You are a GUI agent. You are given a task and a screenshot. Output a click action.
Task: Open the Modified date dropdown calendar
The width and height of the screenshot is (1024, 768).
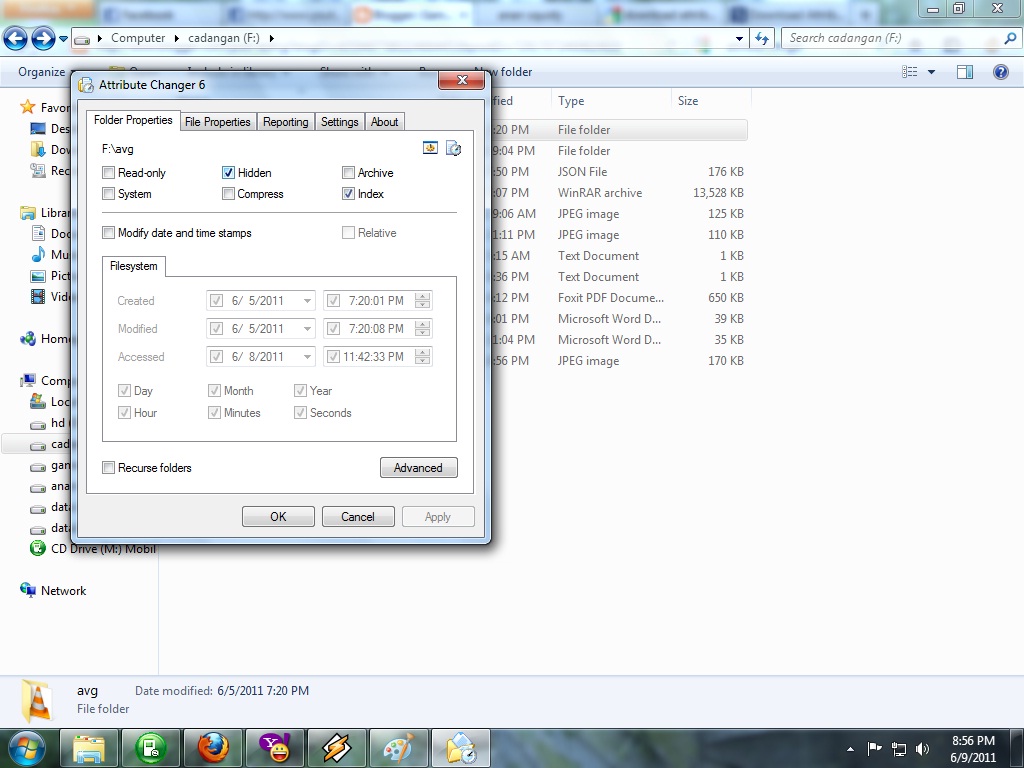click(307, 328)
